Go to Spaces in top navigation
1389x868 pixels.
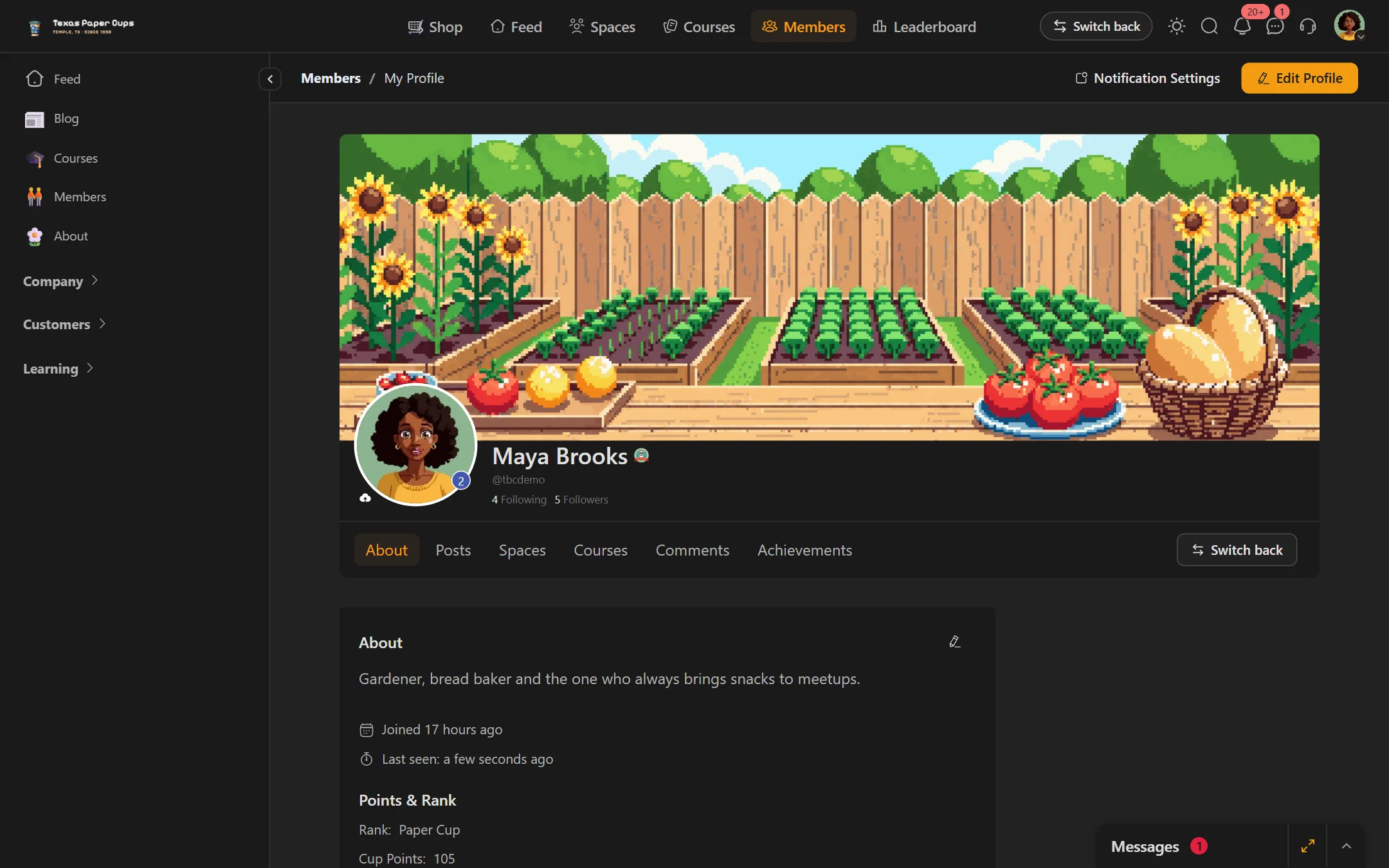[x=603, y=26]
